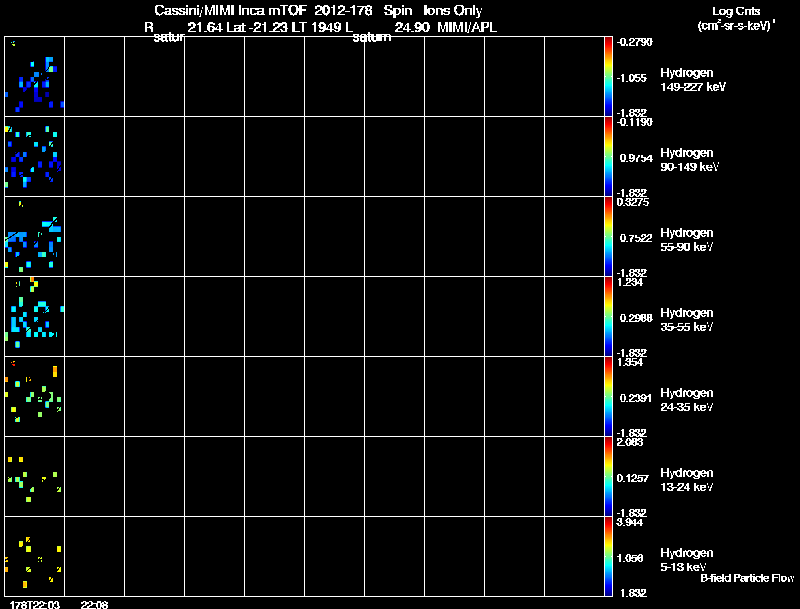Click the '1.354' color scale value
This screenshot has width=800, height=609.
630,362
